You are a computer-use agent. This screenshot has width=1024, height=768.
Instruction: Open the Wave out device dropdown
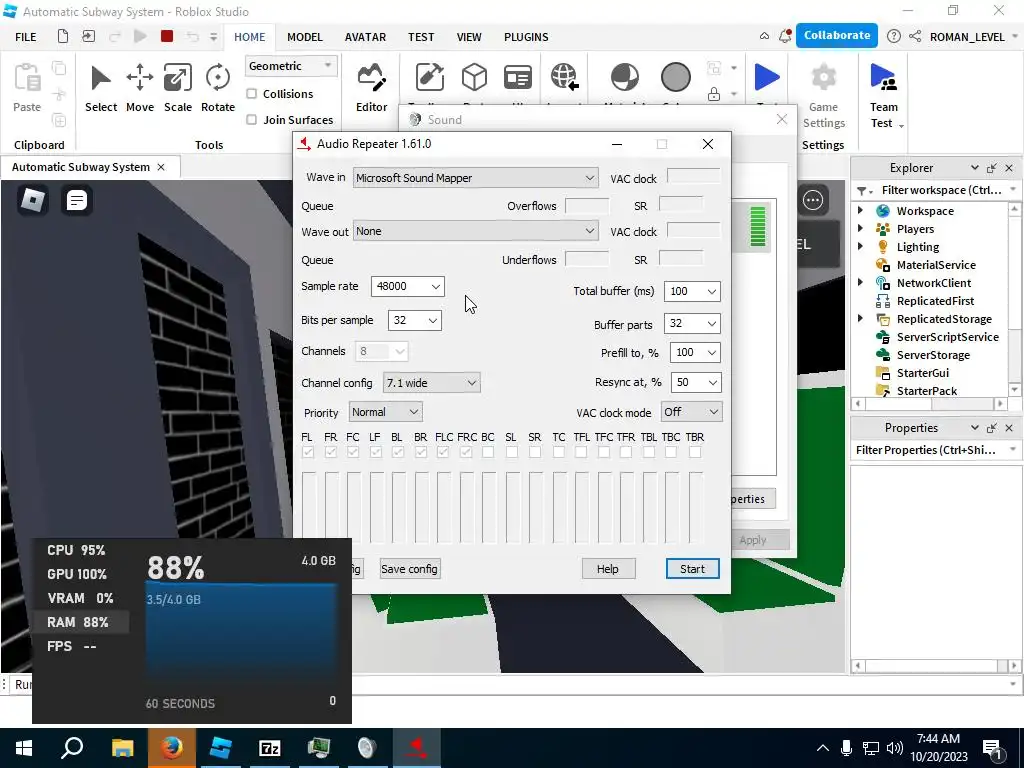[475, 231]
